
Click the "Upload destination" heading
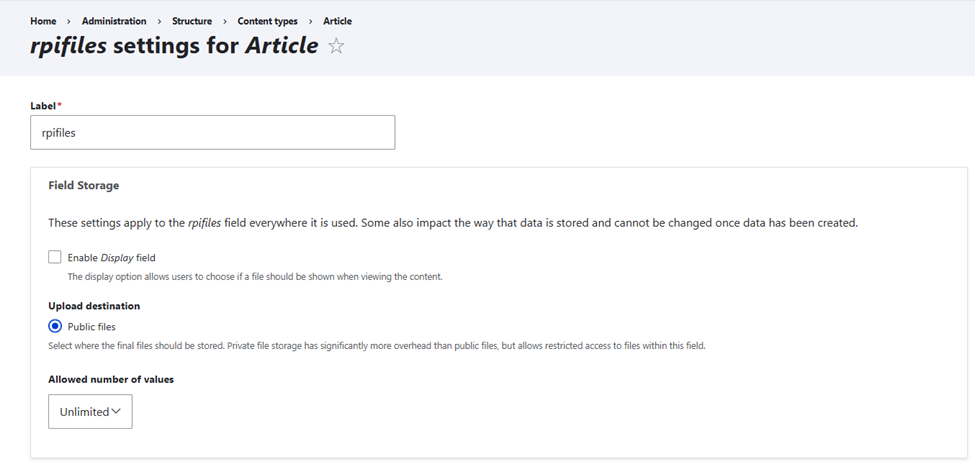[x=94, y=305]
